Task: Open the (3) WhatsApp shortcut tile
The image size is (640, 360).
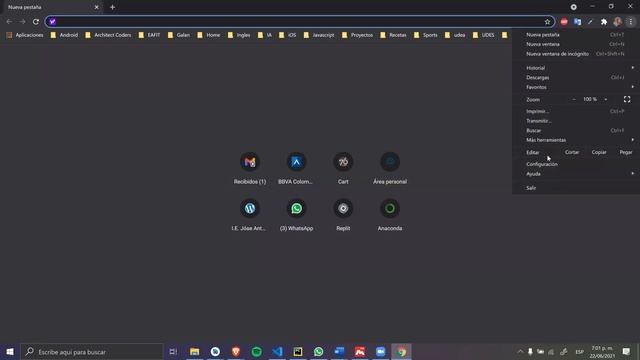Action: [296, 215]
